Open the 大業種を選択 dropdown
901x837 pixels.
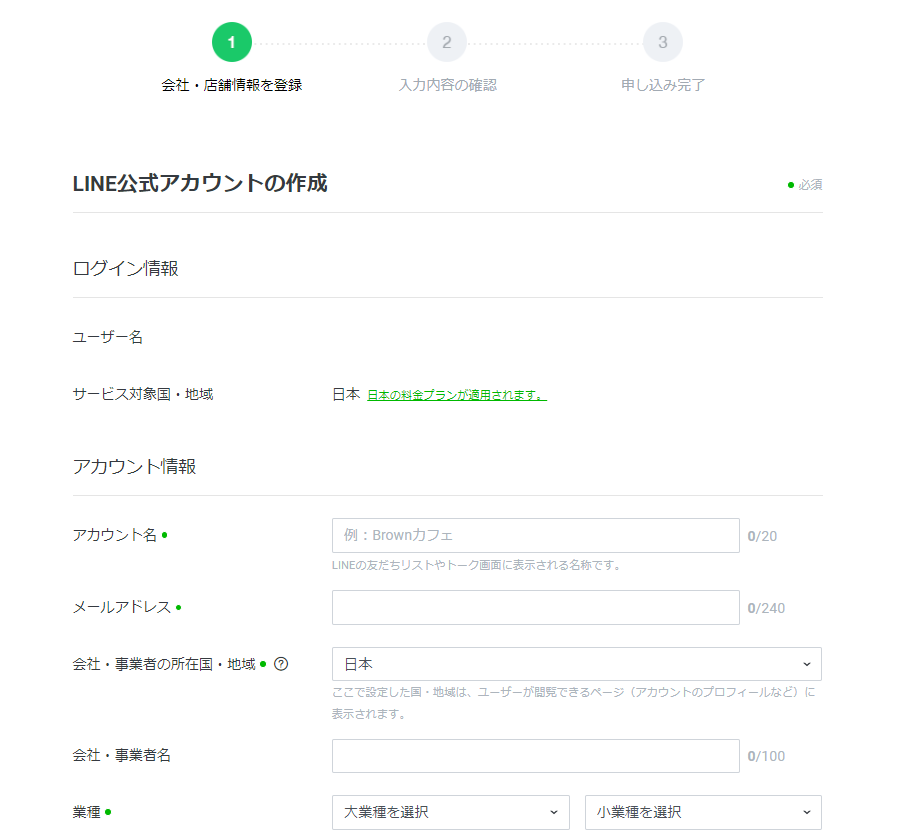click(450, 812)
